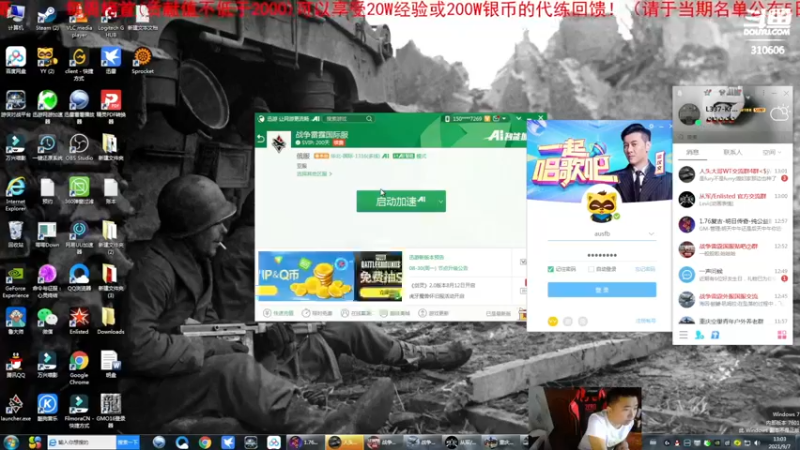Viewport: 800px width, 450px height.
Task: Open weather cloud icon in QQ panel
Action: pos(780,113)
